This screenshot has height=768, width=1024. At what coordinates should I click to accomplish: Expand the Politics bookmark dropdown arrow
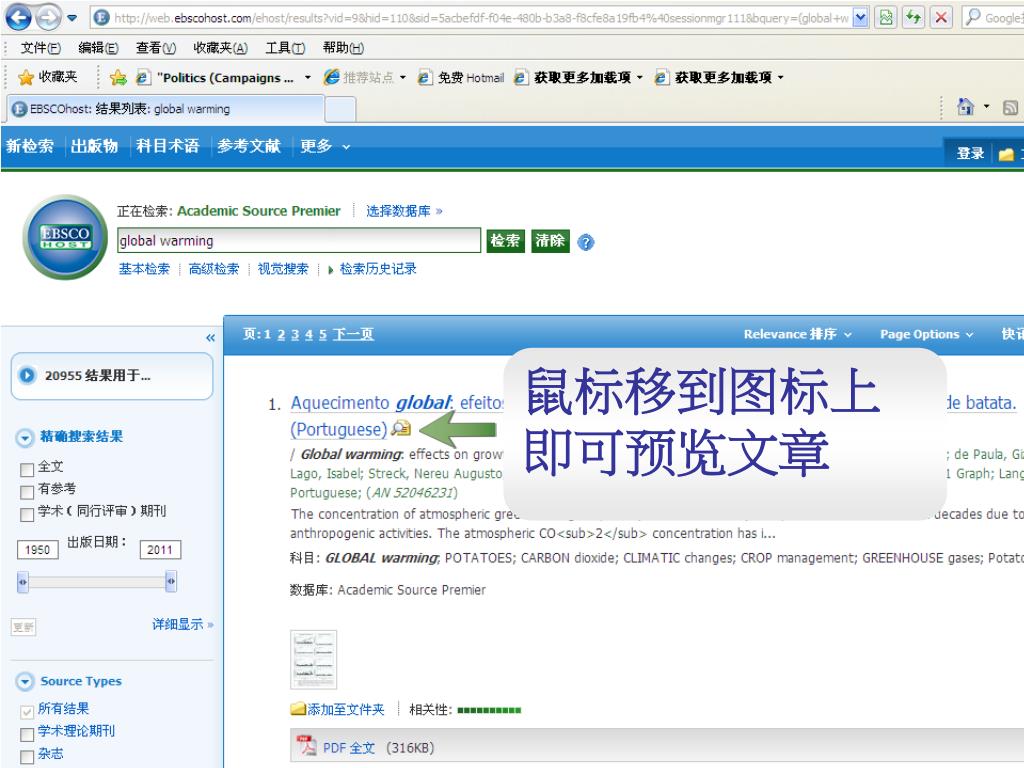point(308,78)
